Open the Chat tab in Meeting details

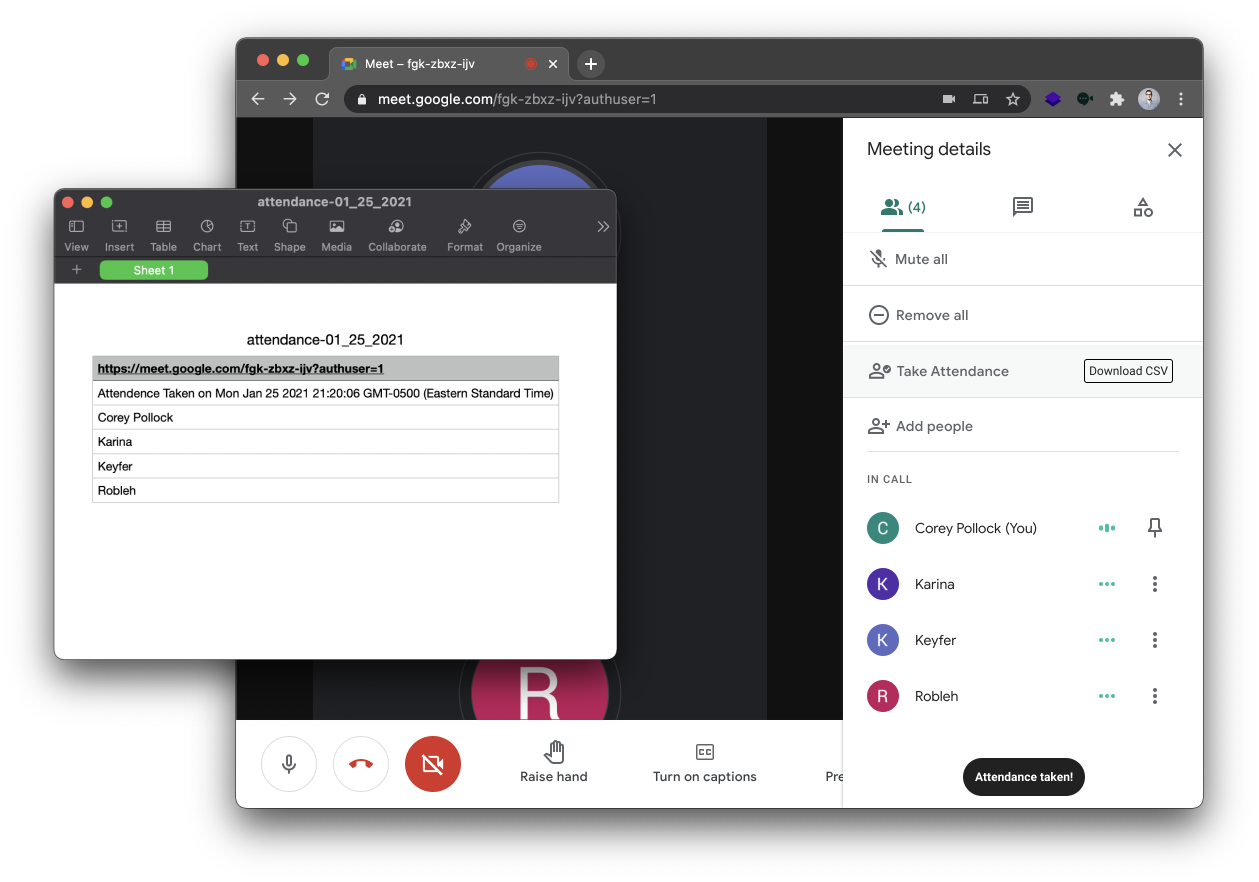pyautogui.click(x=1022, y=207)
